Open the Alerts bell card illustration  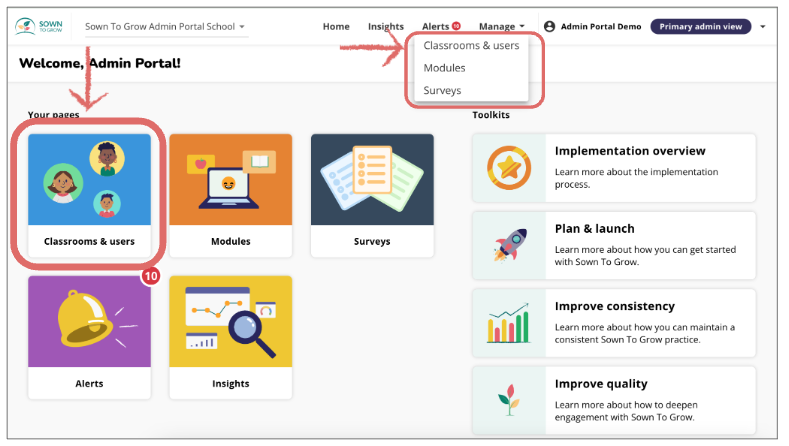tap(90, 322)
